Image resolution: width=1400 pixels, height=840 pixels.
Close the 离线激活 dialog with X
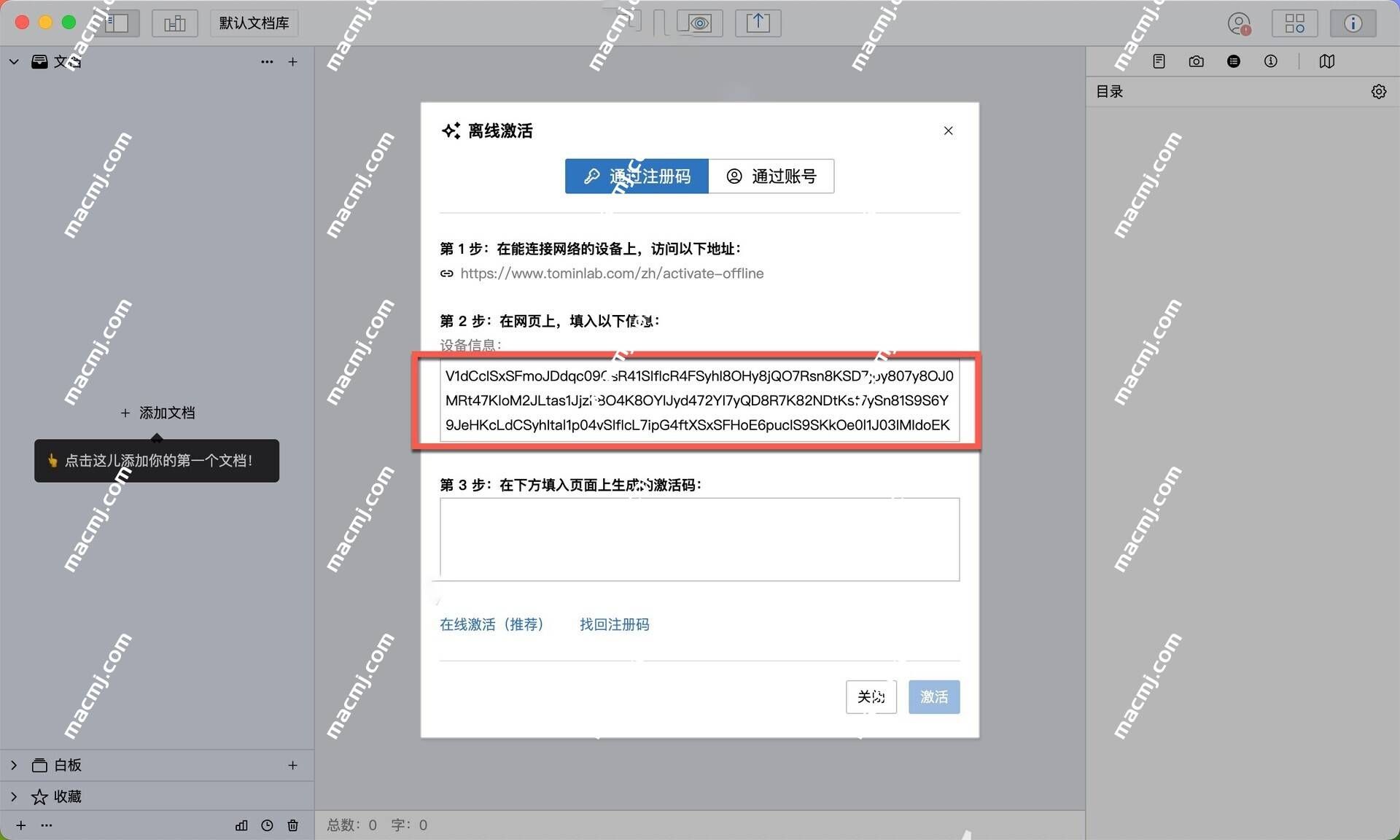point(948,131)
